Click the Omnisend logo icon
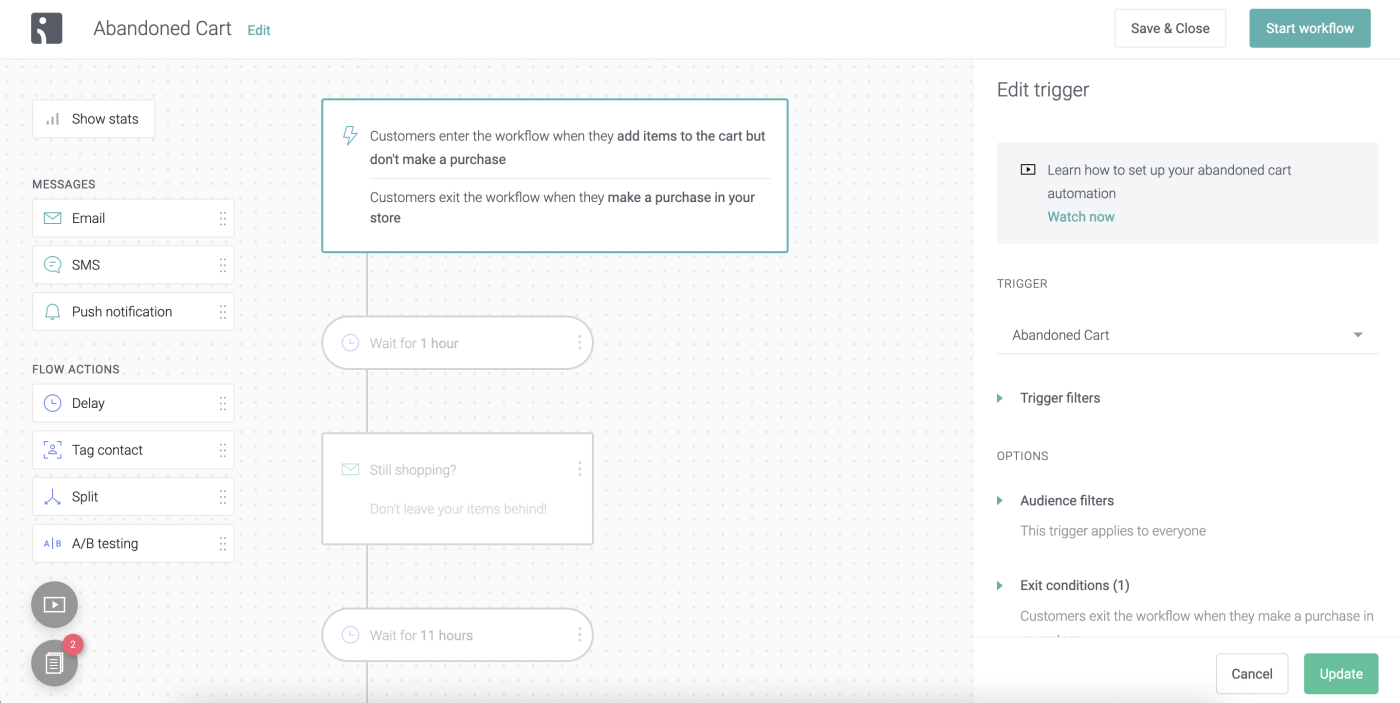Image resolution: width=1400 pixels, height=703 pixels. [47, 28]
